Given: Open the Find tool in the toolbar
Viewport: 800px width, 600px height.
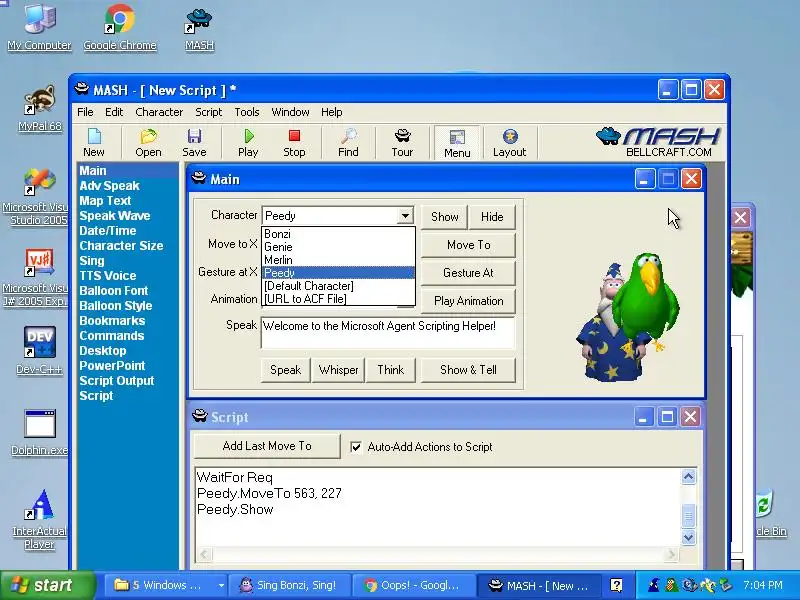Looking at the screenshot, I should click(x=348, y=142).
